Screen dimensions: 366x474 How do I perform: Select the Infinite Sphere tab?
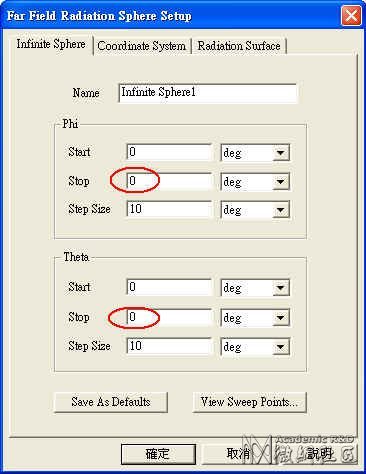(x=51, y=44)
